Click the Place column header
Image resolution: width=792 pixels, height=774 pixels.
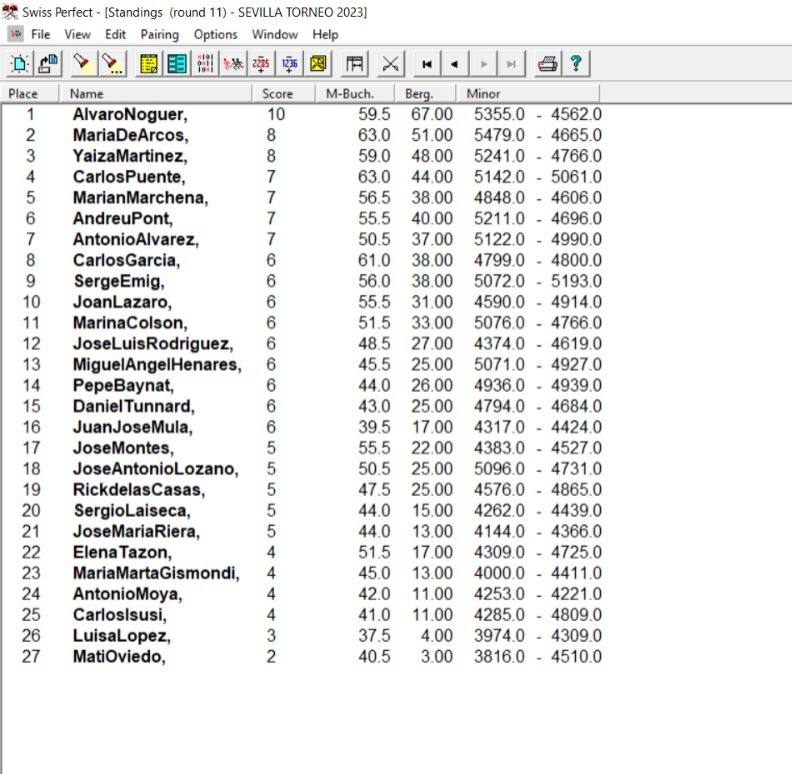pos(30,93)
